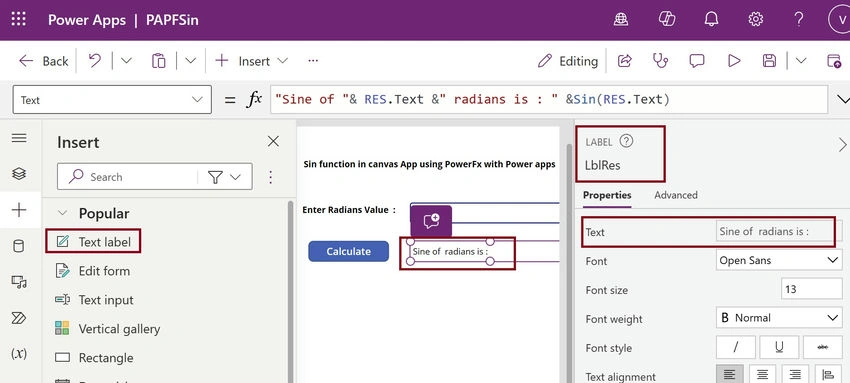Switch to the Advanced tab

click(675, 195)
